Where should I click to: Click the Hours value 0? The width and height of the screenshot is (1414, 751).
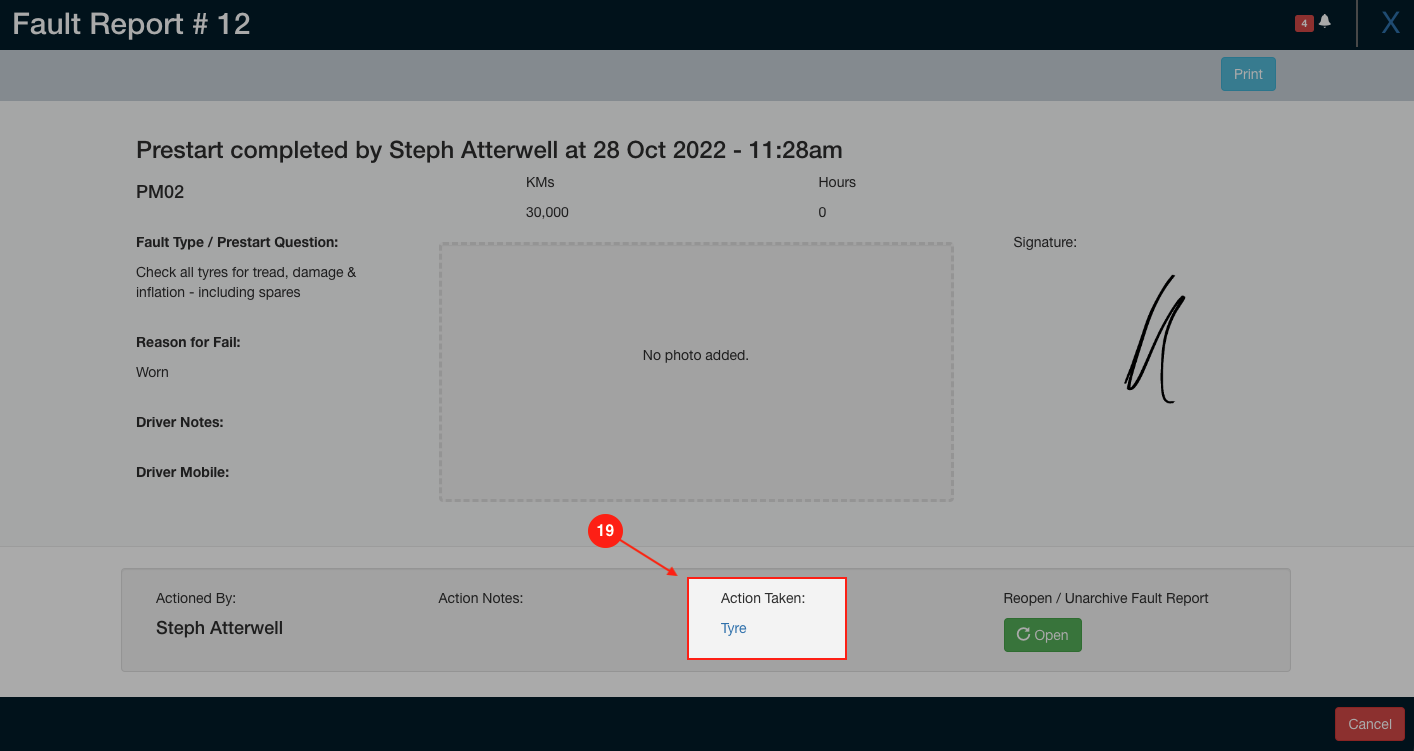(x=822, y=212)
